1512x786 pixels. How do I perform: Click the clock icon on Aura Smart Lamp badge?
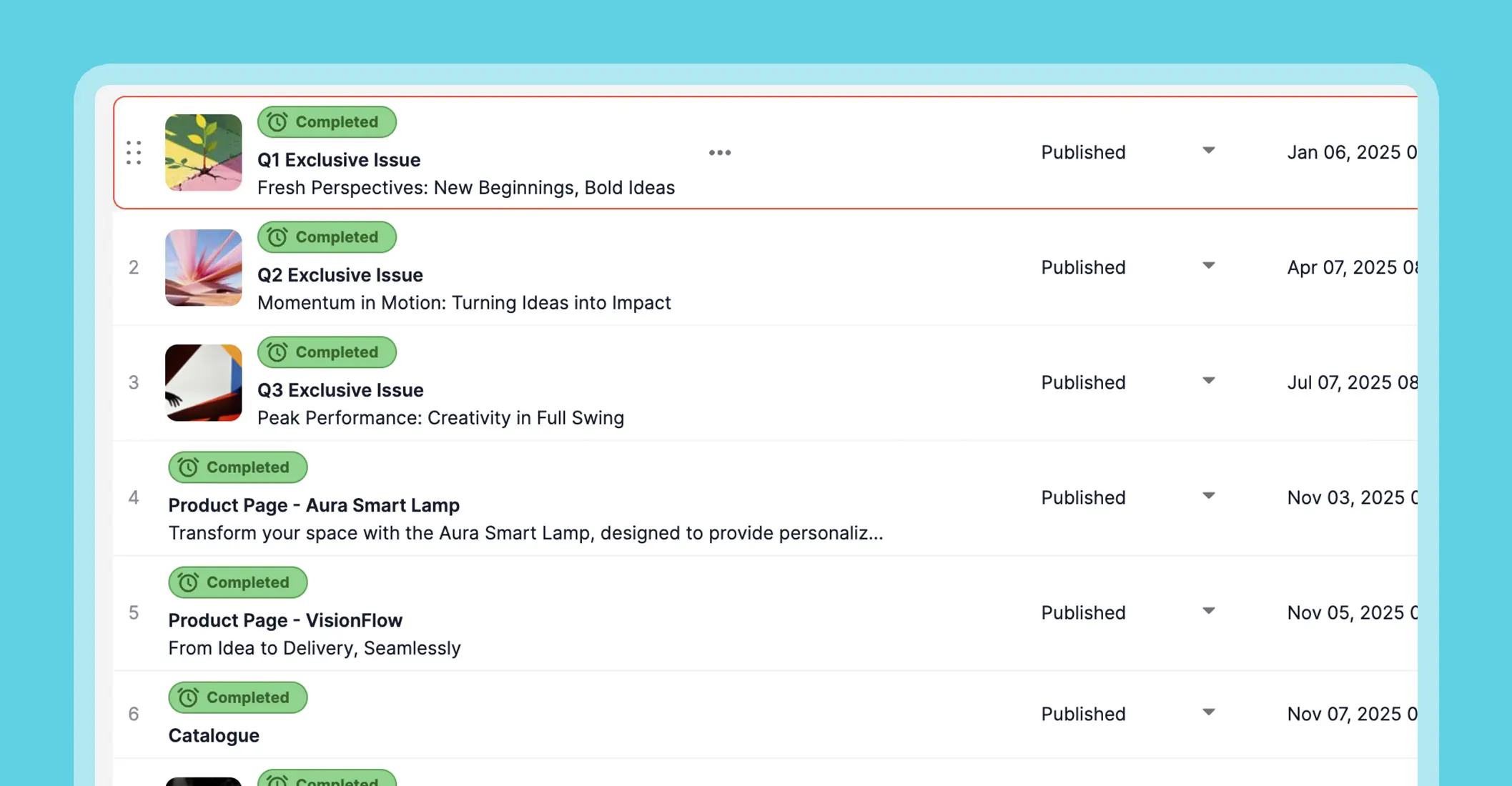click(x=188, y=467)
